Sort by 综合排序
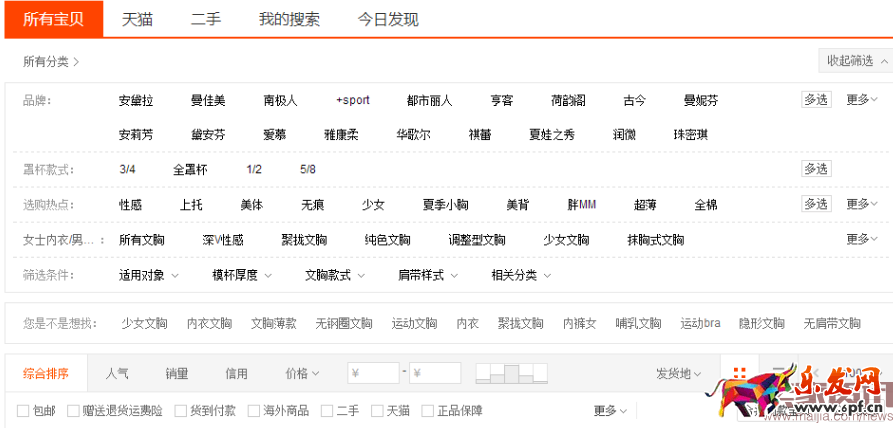 tap(46, 374)
